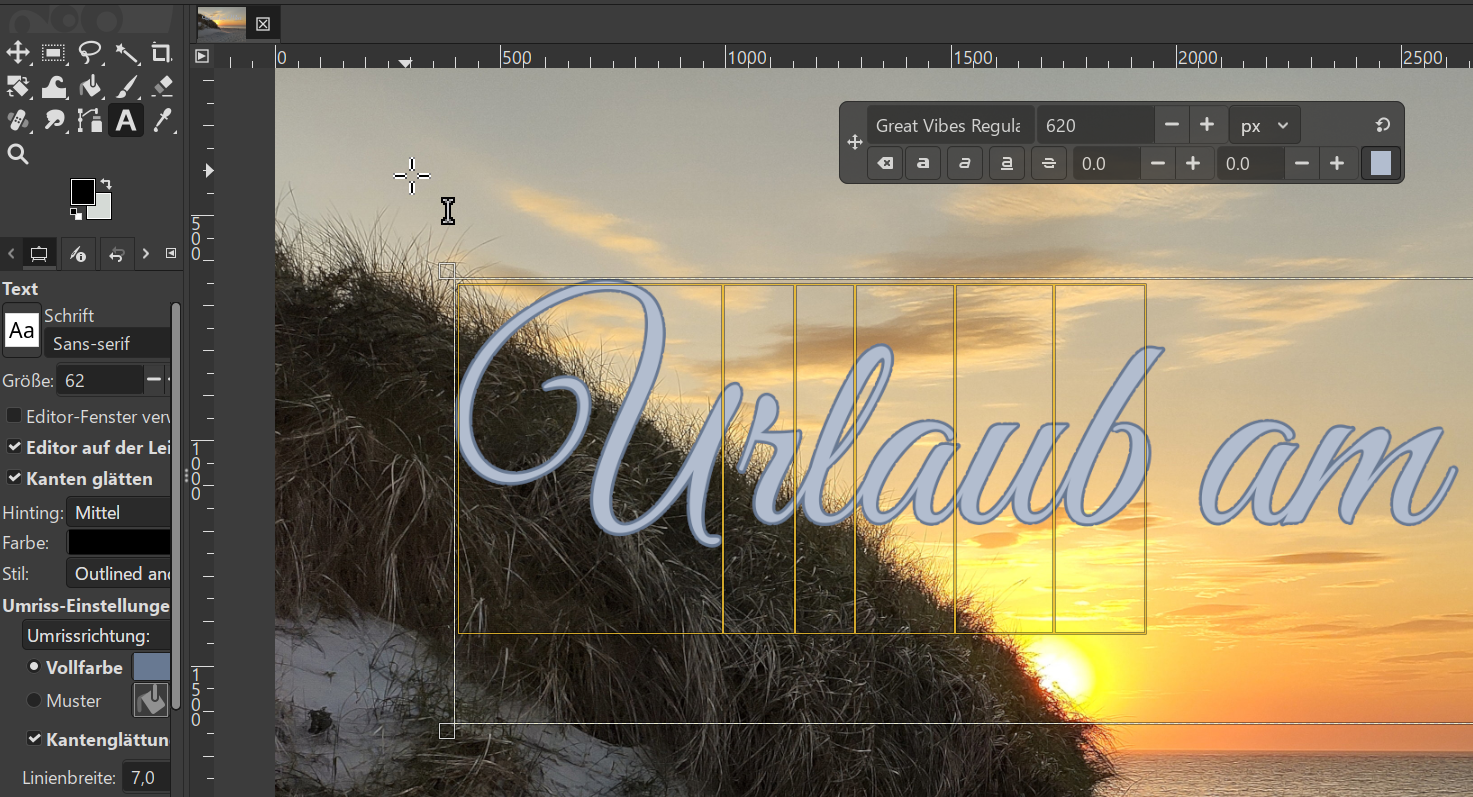Viewport: 1473px width, 797px height.
Task: Increase the on-canvas font size with plus
Action: point(1207,126)
